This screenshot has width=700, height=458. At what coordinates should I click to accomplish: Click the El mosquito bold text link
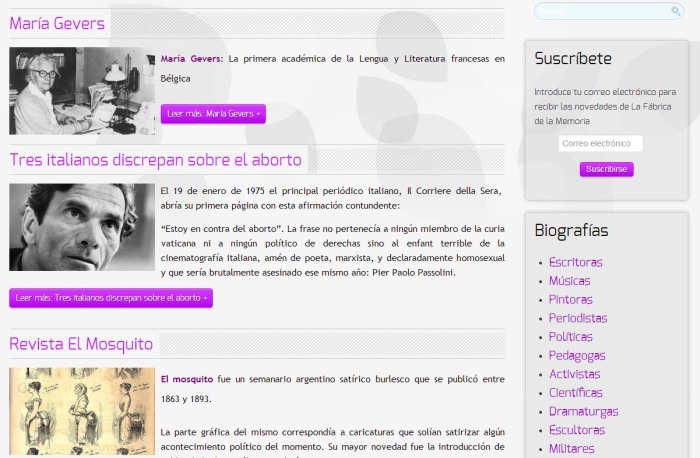pos(187,379)
